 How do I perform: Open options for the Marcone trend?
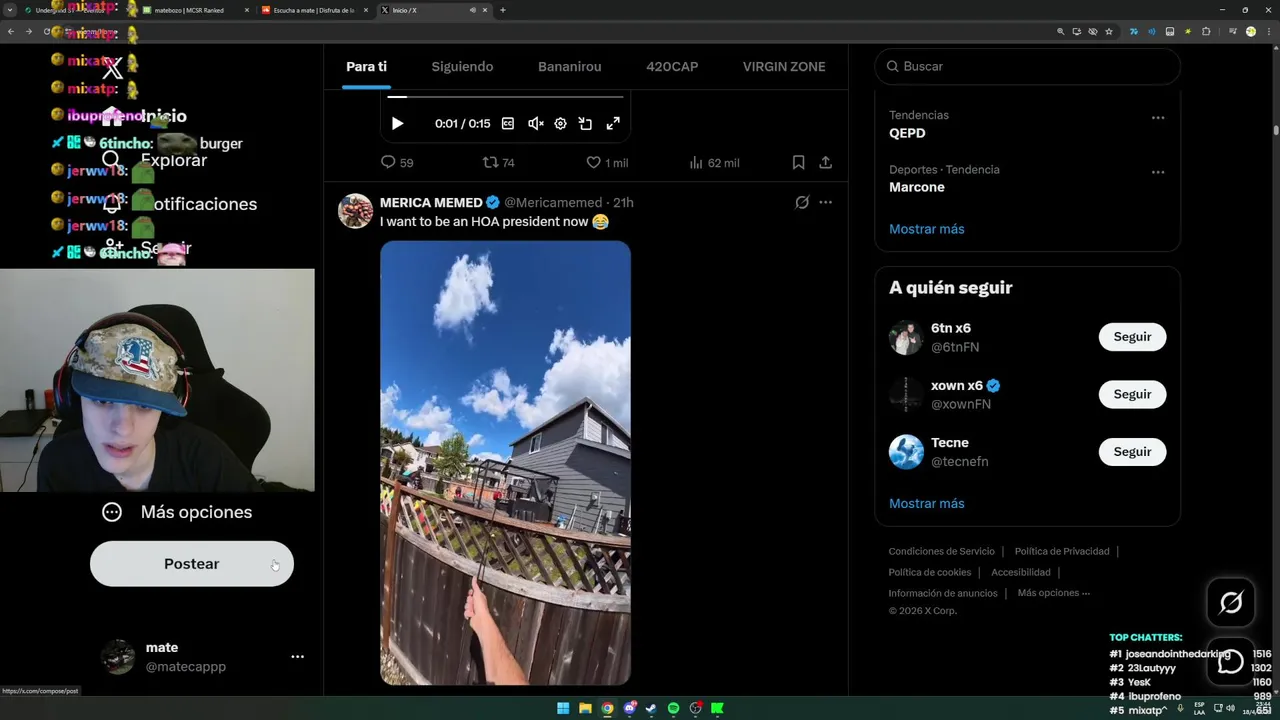click(x=1158, y=171)
